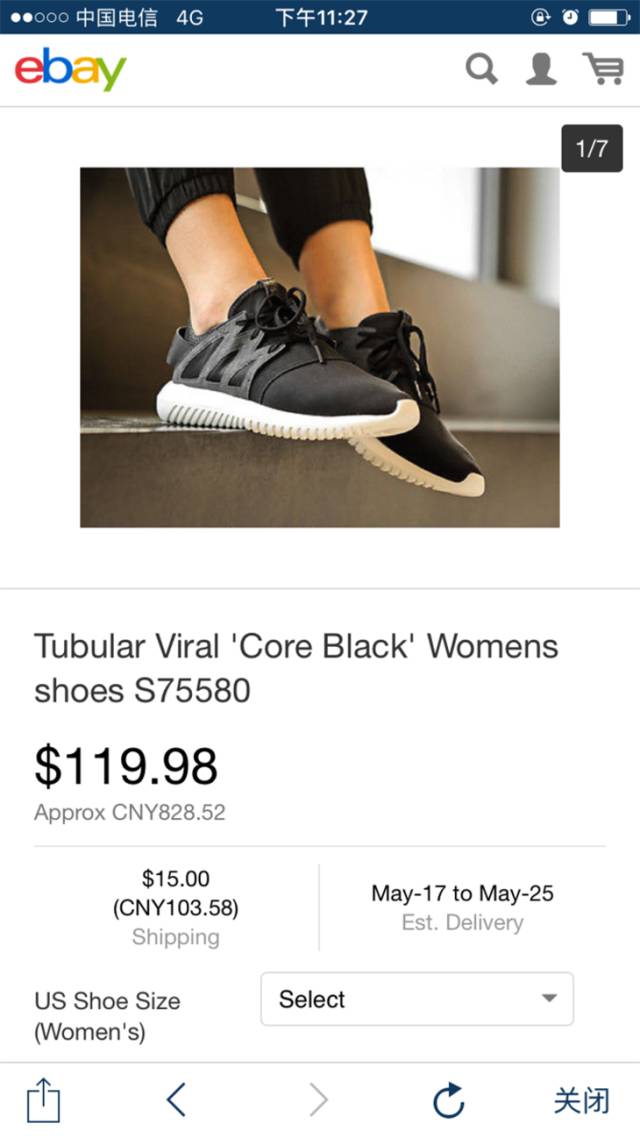Tap the dropdown arrow in size selector

[x=549, y=999]
